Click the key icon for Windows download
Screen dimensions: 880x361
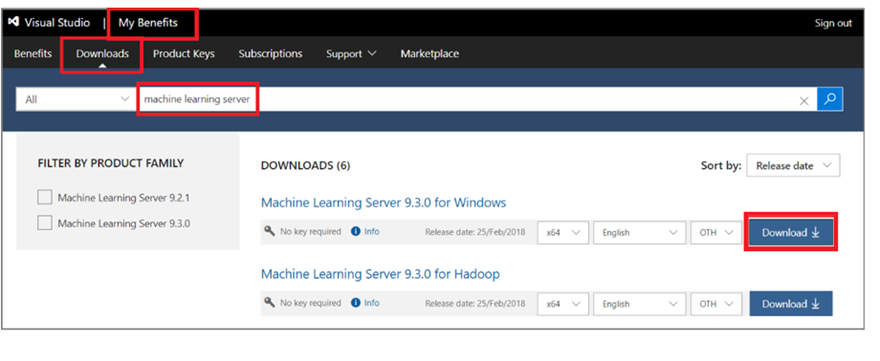coord(269,231)
